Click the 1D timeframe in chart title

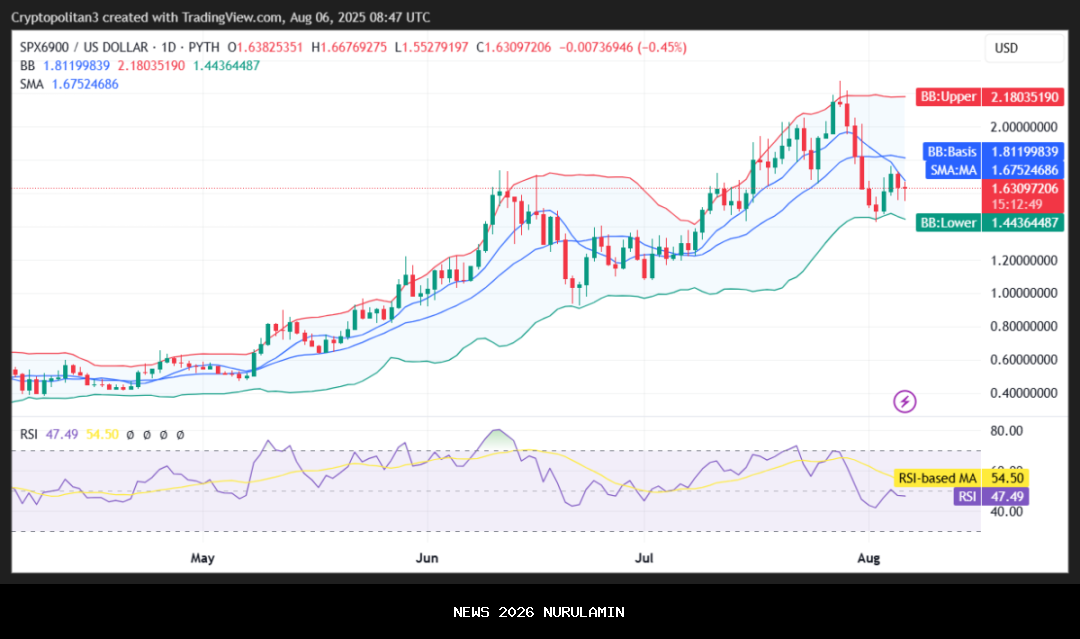coord(167,47)
